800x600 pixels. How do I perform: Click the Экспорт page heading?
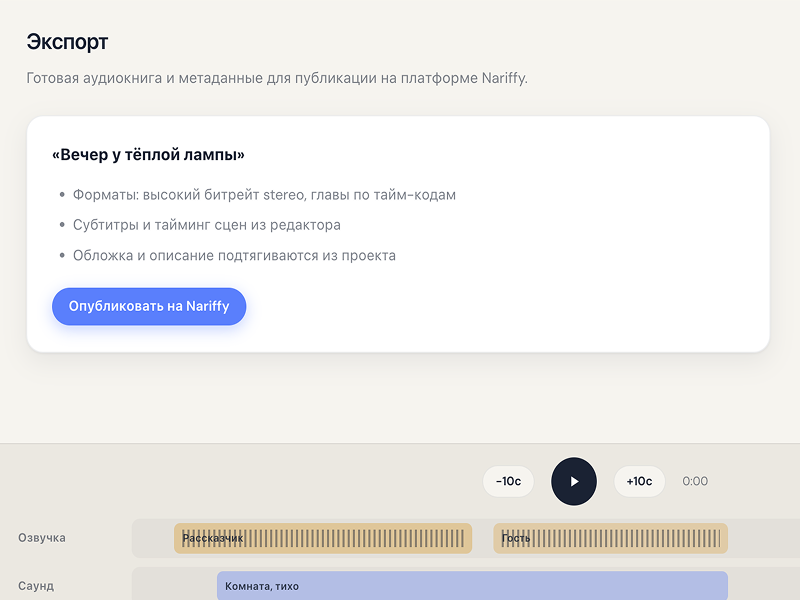tap(67, 42)
